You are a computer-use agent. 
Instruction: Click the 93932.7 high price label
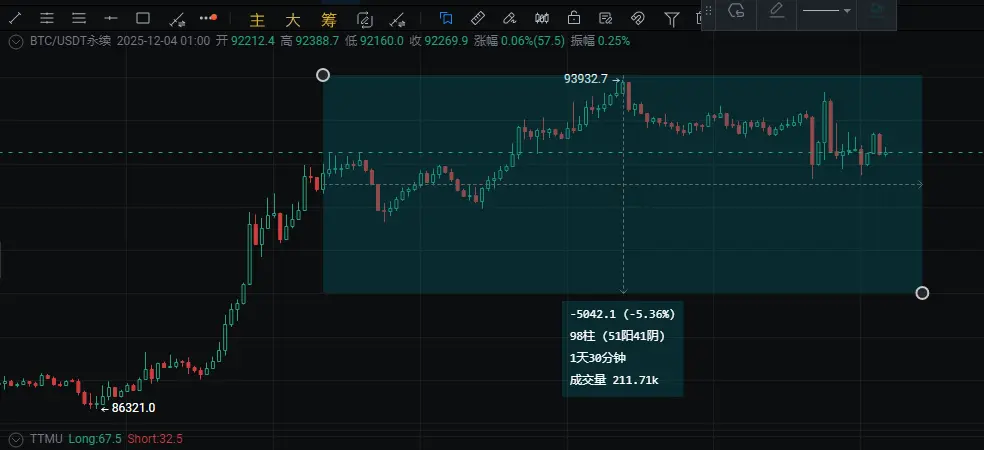586,79
